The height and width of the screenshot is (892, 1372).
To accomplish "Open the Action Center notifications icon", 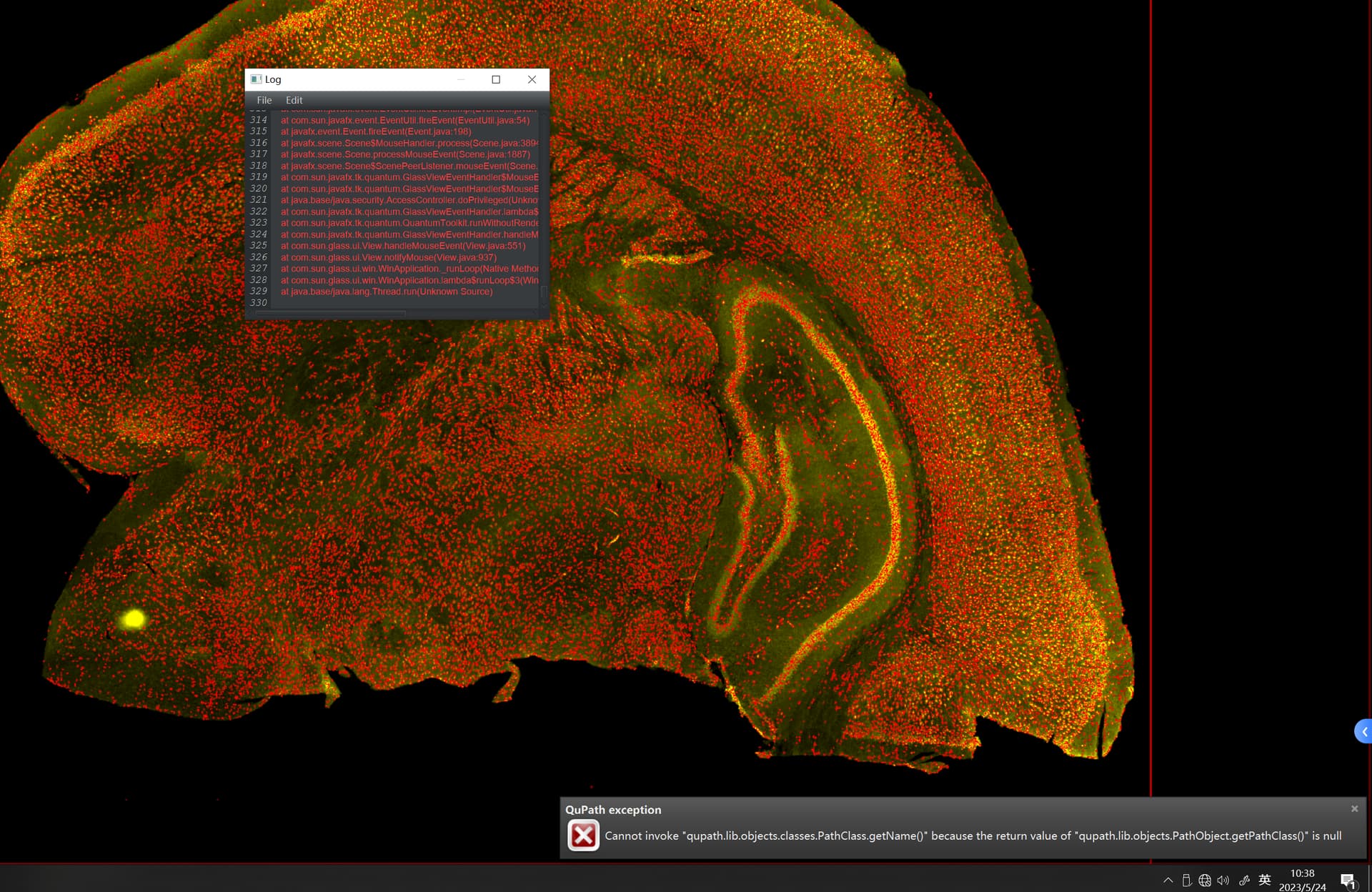I will (1348, 881).
